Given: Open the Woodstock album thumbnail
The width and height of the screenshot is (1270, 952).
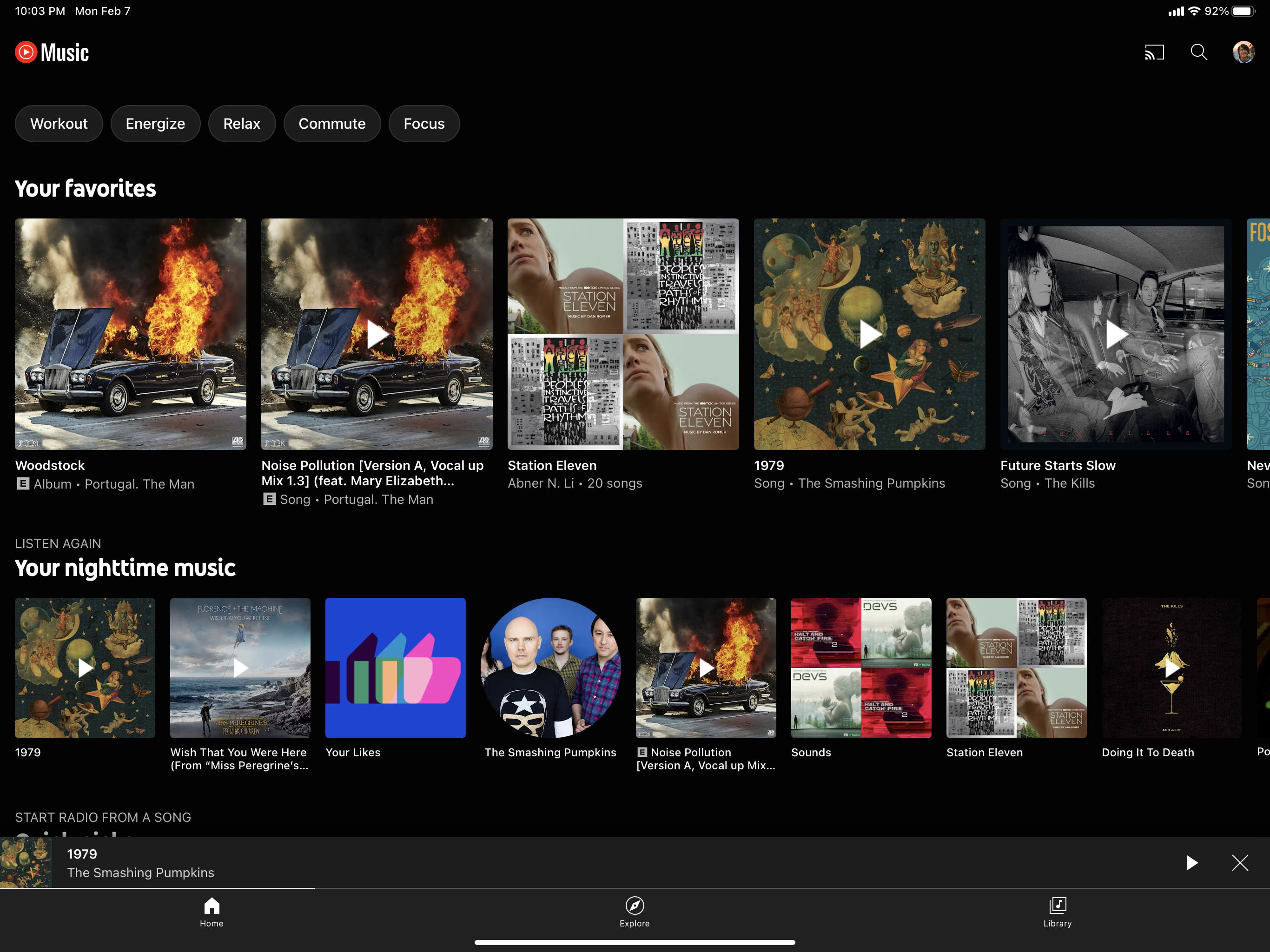Looking at the screenshot, I should [130, 334].
